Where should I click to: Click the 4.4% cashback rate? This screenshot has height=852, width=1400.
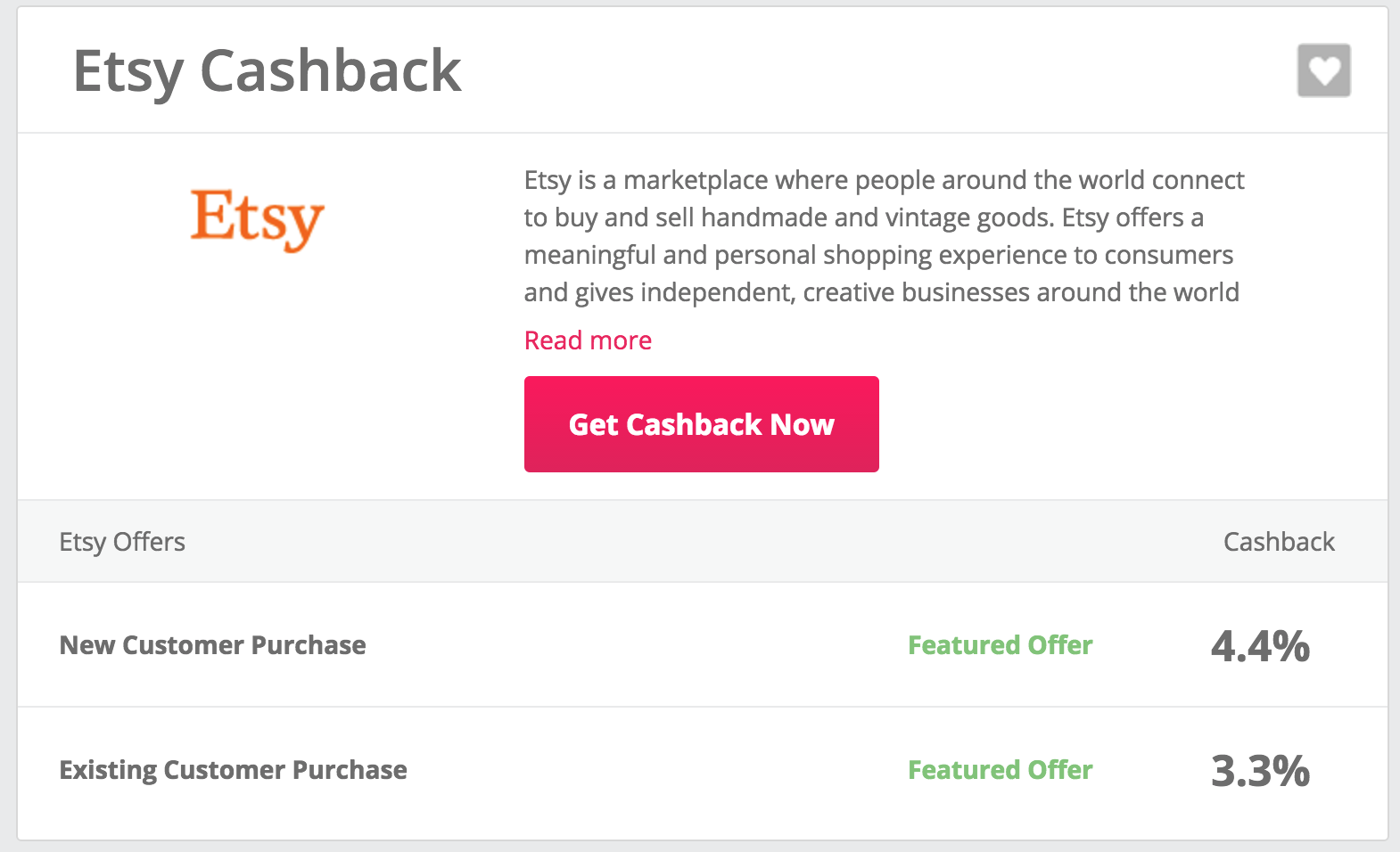tap(1259, 647)
